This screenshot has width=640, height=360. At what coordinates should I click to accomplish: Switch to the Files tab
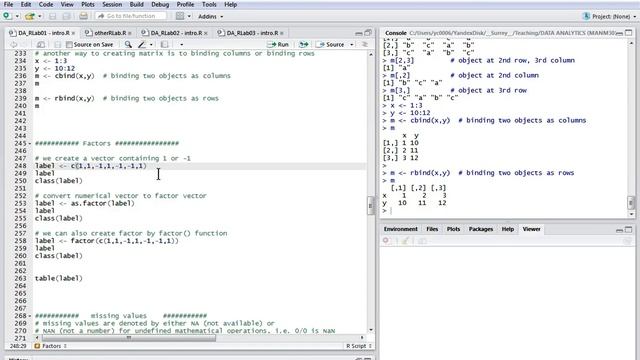click(x=432, y=229)
